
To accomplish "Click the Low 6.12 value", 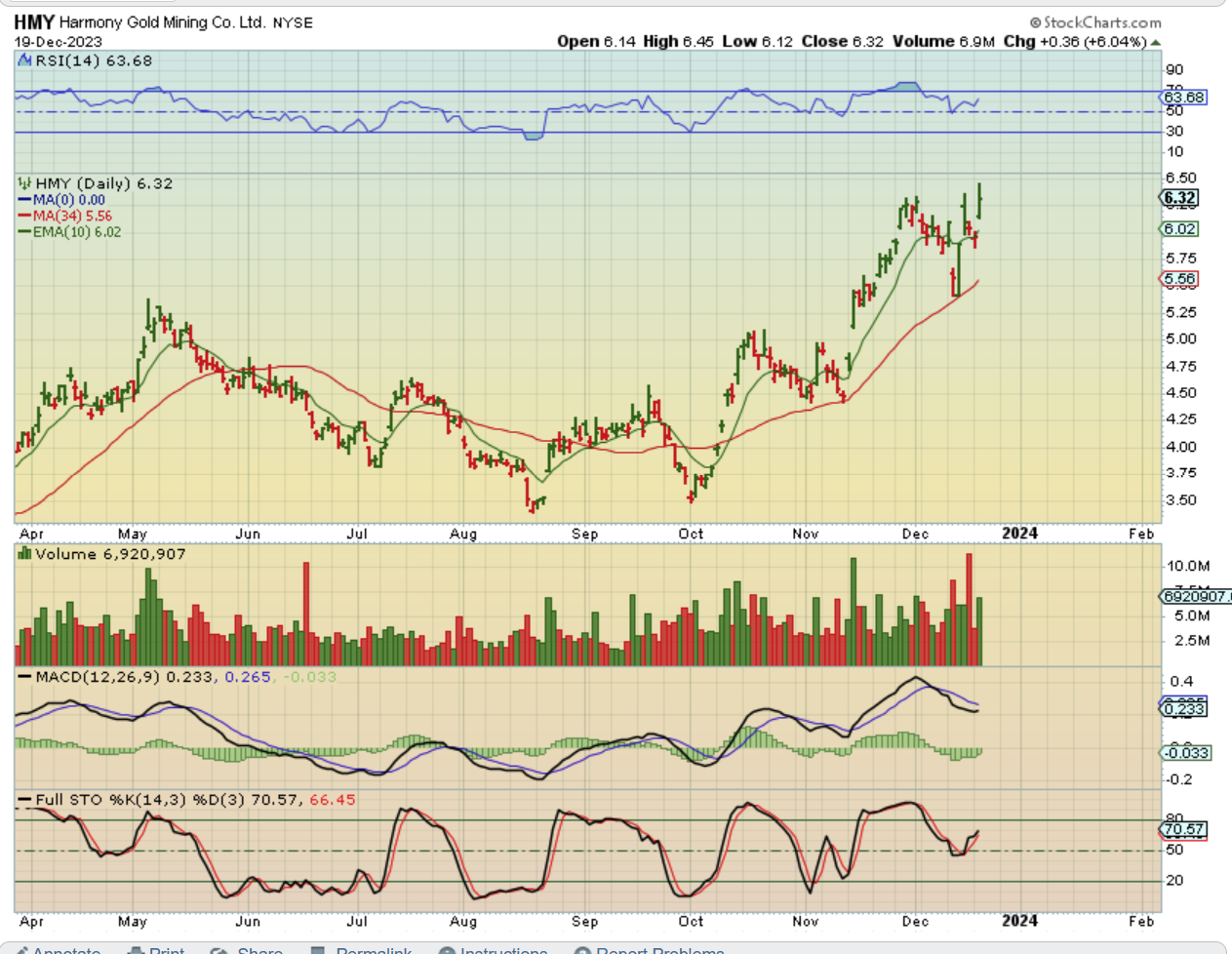I will [758, 41].
